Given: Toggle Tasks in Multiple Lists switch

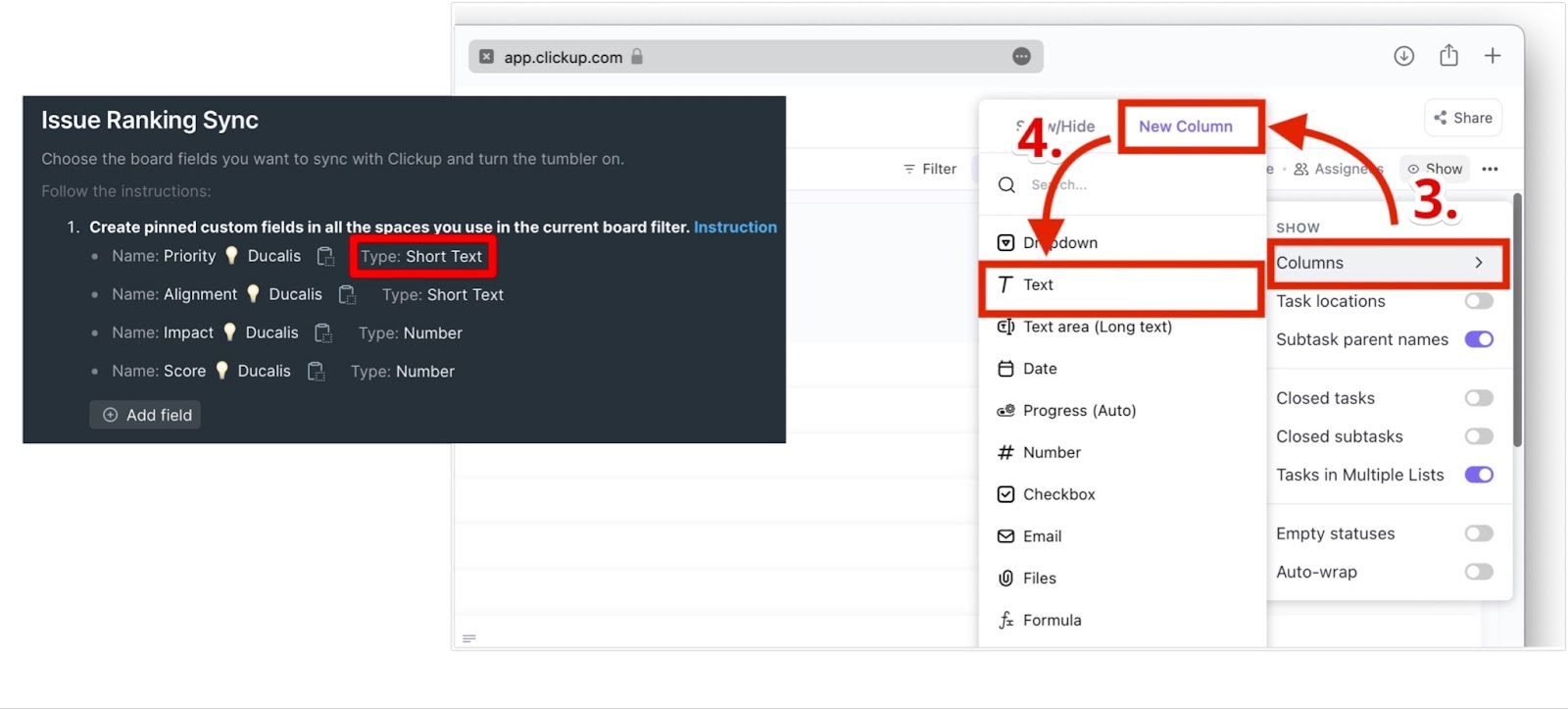Looking at the screenshot, I should 1479,475.
